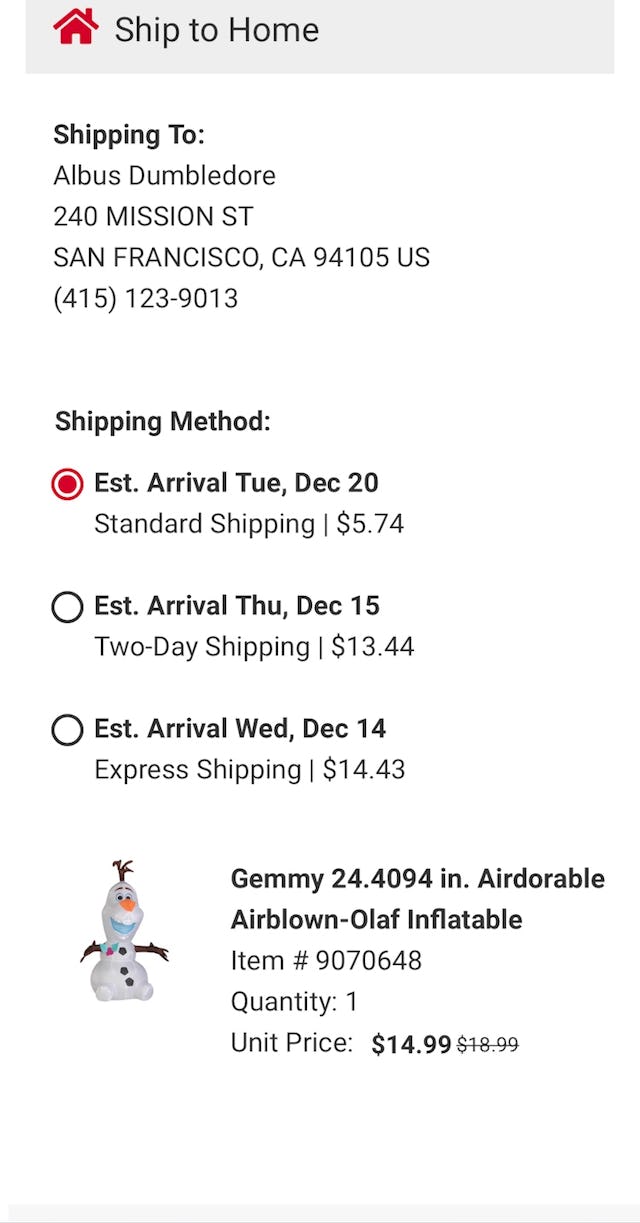Open the Gemmy Airdorable Olaf product title
Viewport: 640px width, 1223px height.
point(418,899)
